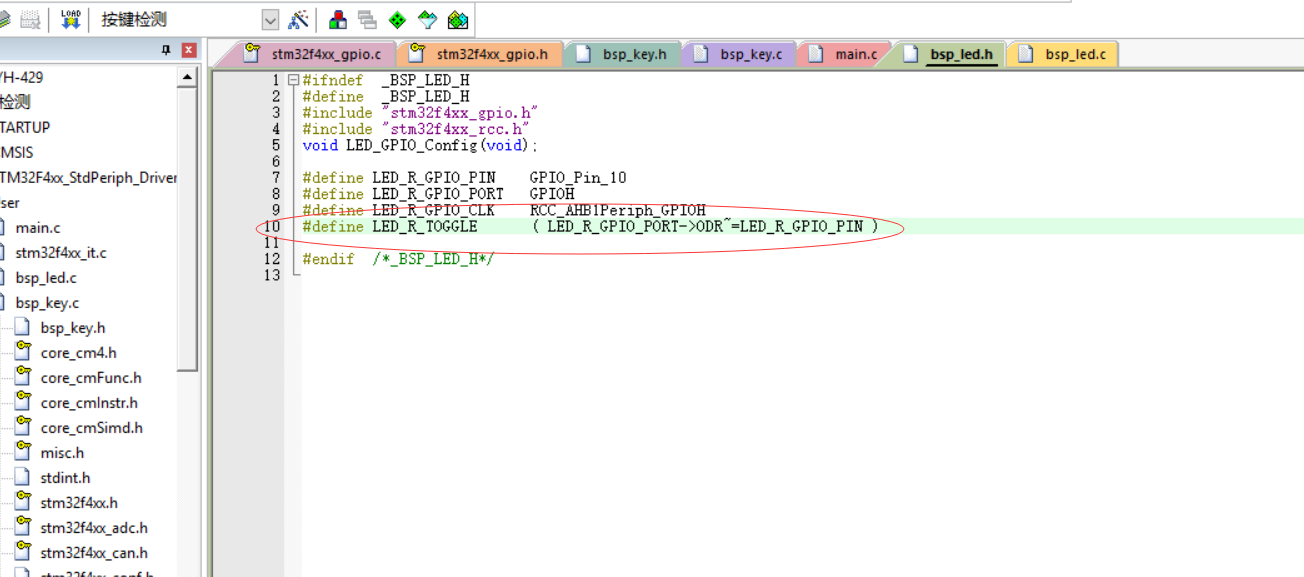The height and width of the screenshot is (577, 1304).
Task: Open the Pack Installer icon
Action: click(x=457, y=19)
